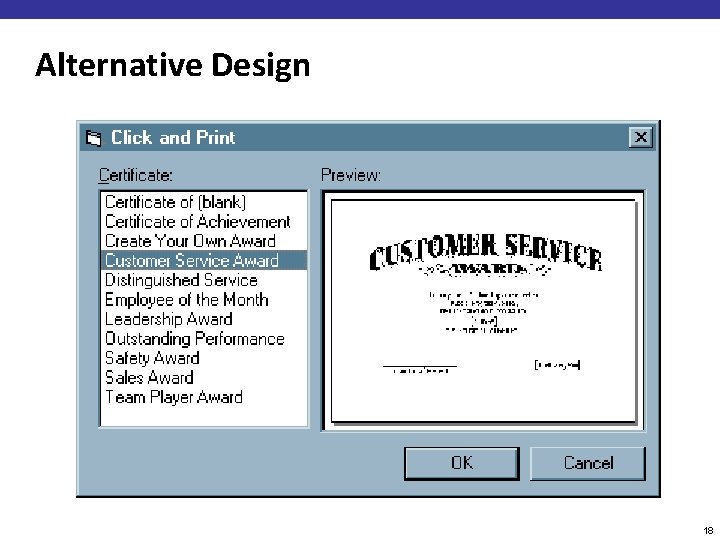
Task: Click the Click and Print title bar icon
Action: pos(94,138)
